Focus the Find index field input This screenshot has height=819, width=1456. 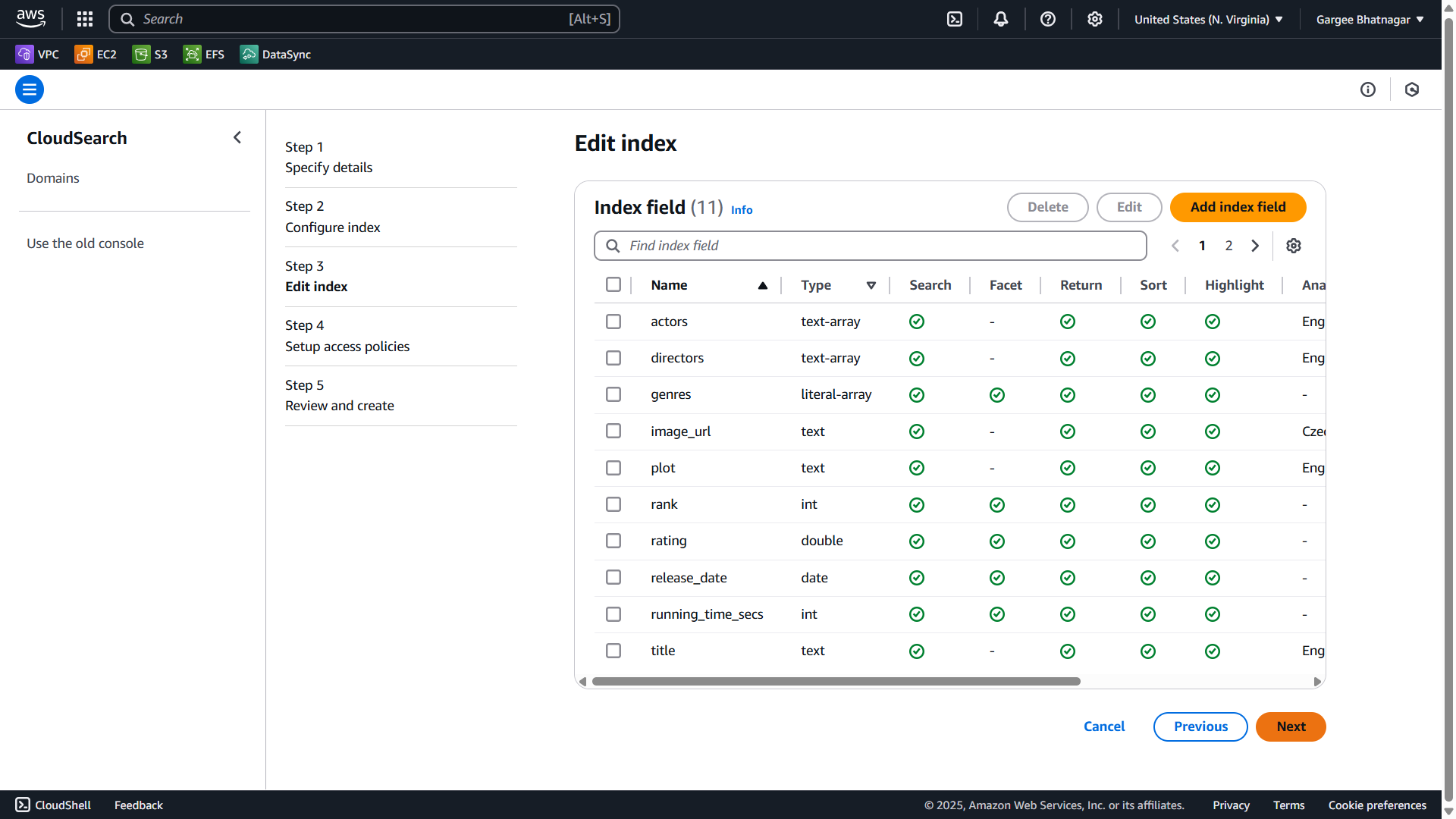click(870, 246)
